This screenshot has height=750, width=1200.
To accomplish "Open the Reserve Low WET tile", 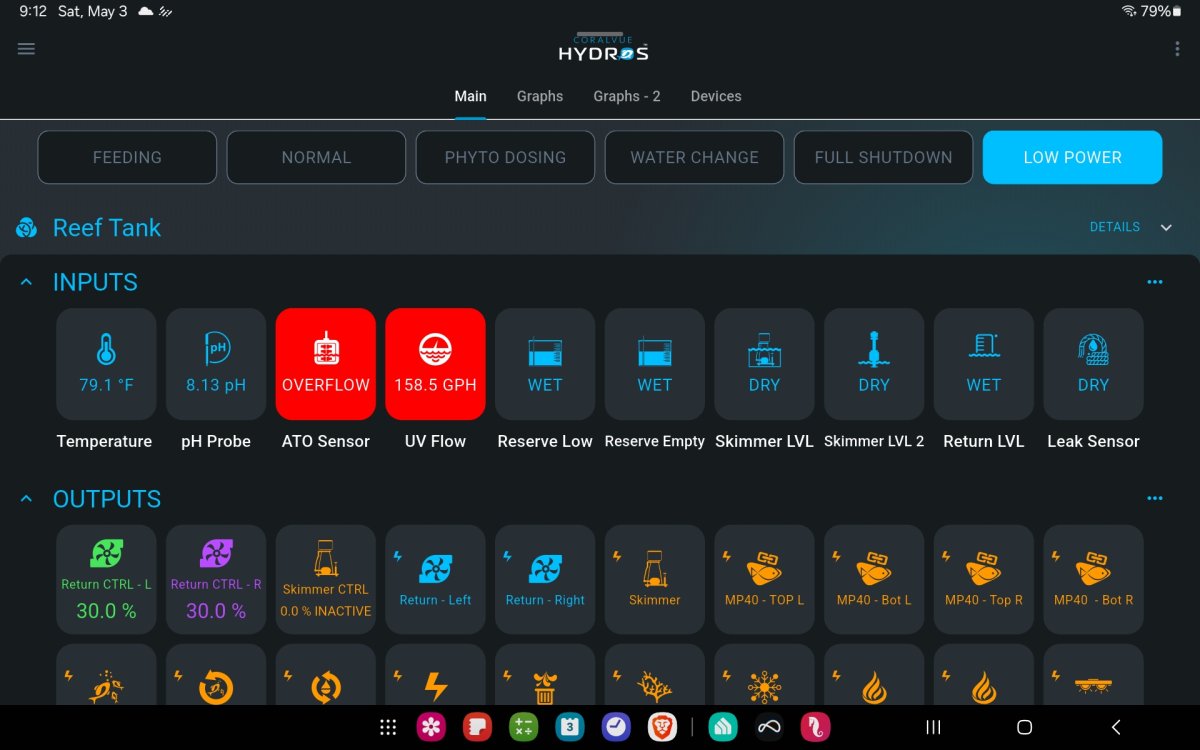I will point(545,363).
